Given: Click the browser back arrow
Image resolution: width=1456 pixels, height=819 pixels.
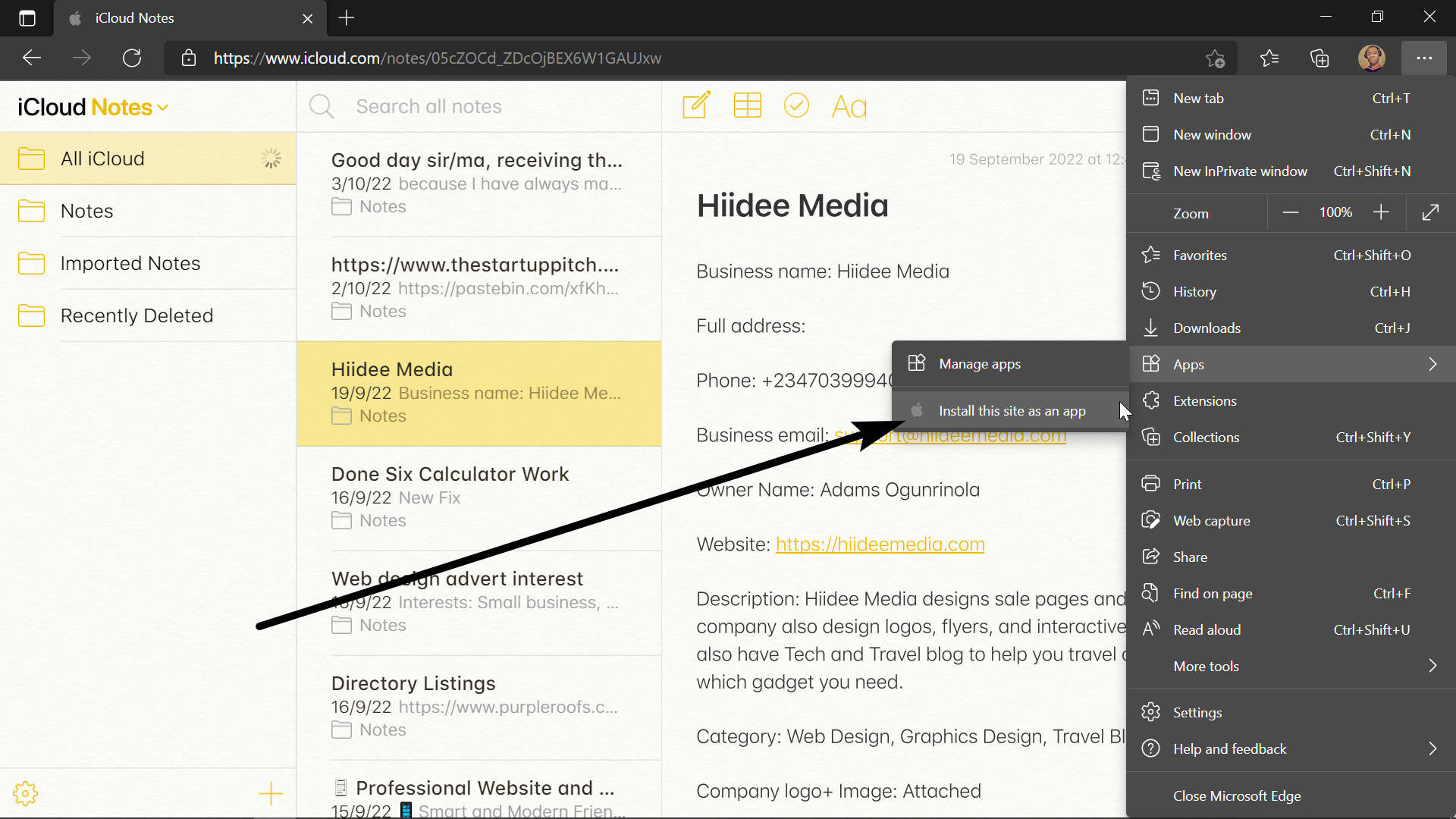Looking at the screenshot, I should [x=32, y=58].
